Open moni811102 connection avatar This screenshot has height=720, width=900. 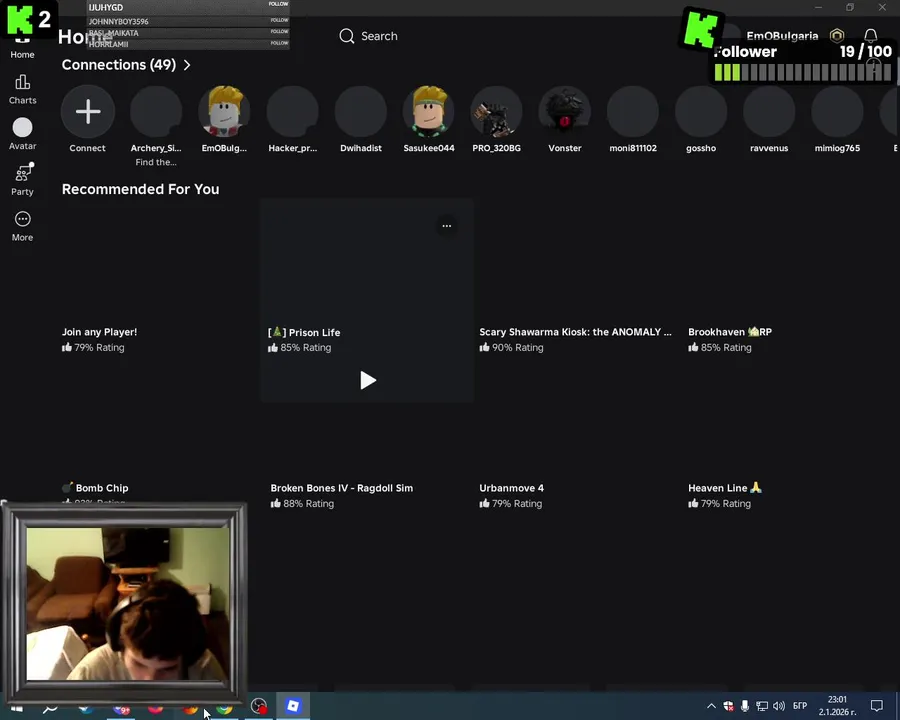[633, 111]
